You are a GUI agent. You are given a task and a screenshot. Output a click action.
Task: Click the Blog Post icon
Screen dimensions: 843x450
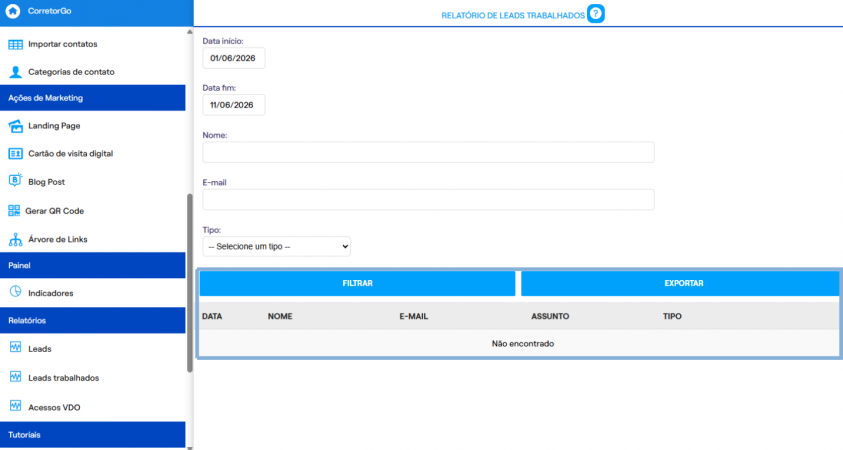click(x=16, y=180)
